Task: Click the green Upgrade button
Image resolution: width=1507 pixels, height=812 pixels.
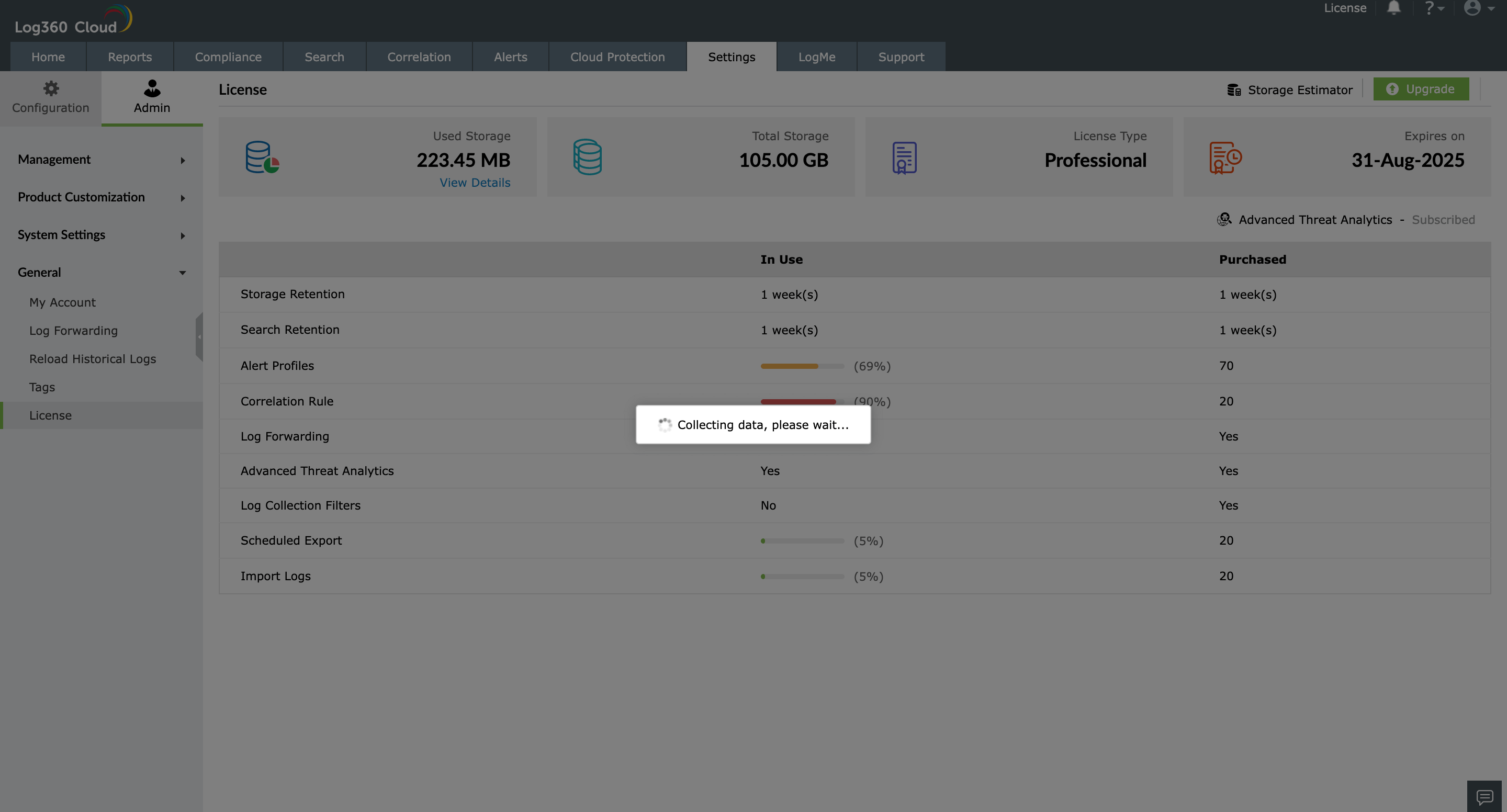Action: point(1421,89)
